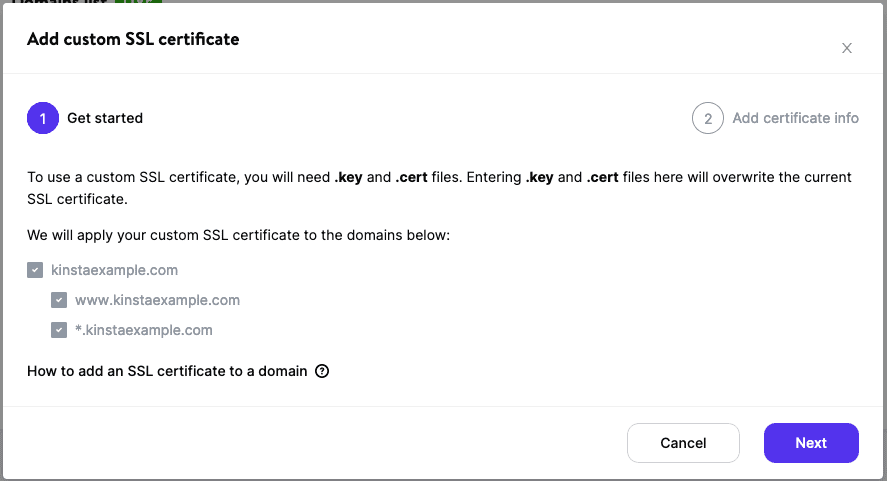Viewport: 887px width, 481px height.
Task: Toggle the *.kinstaexample.com checkbox
Action: coord(59,330)
